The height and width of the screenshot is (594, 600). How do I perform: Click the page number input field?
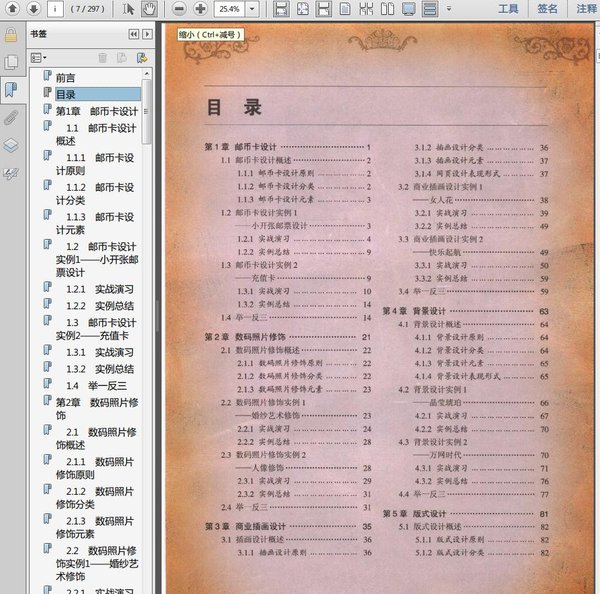click(55, 9)
